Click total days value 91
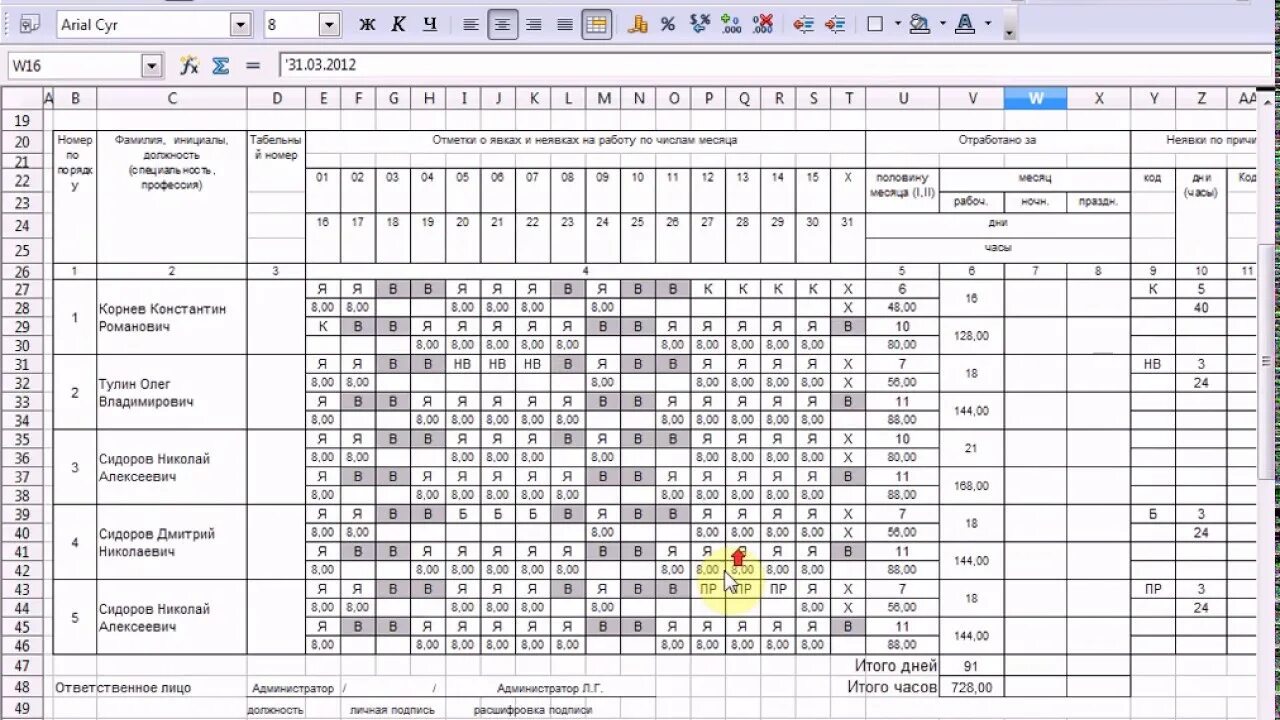The height and width of the screenshot is (720, 1280). [972, 666]
